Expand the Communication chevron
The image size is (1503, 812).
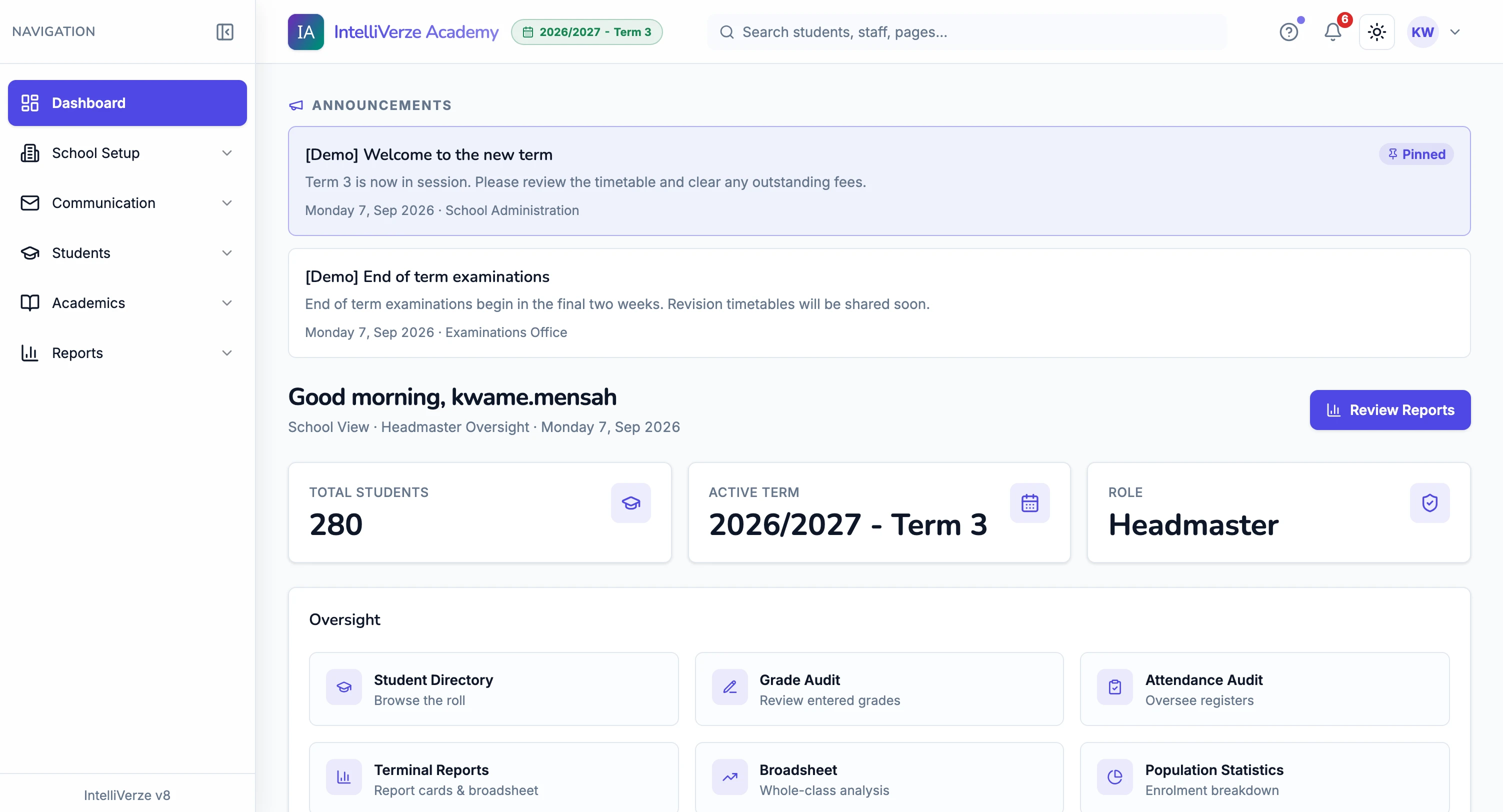[x=227, y=203]
